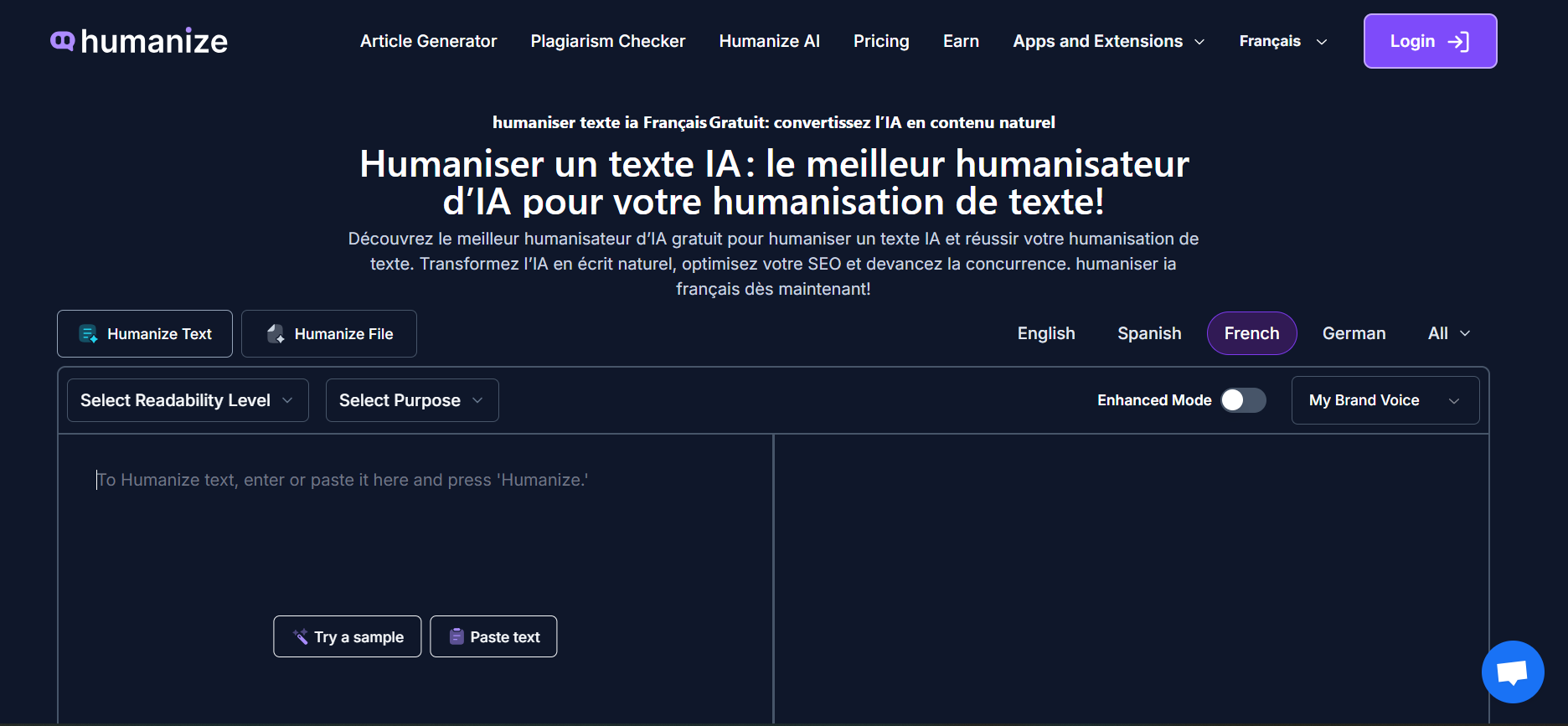Expand the All languages dropdown
The height and width of the screenshot is (726, 1568).
1449,333
